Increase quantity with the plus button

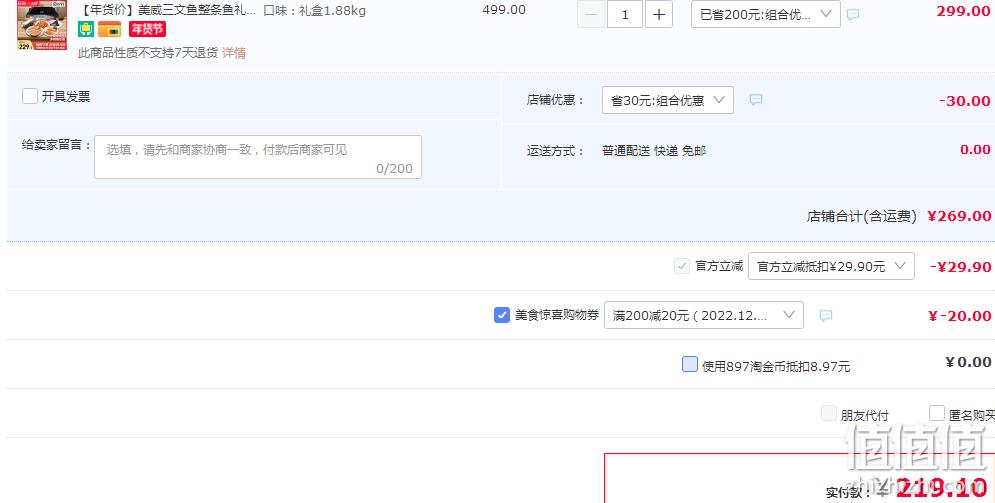[x=659, y=14]
